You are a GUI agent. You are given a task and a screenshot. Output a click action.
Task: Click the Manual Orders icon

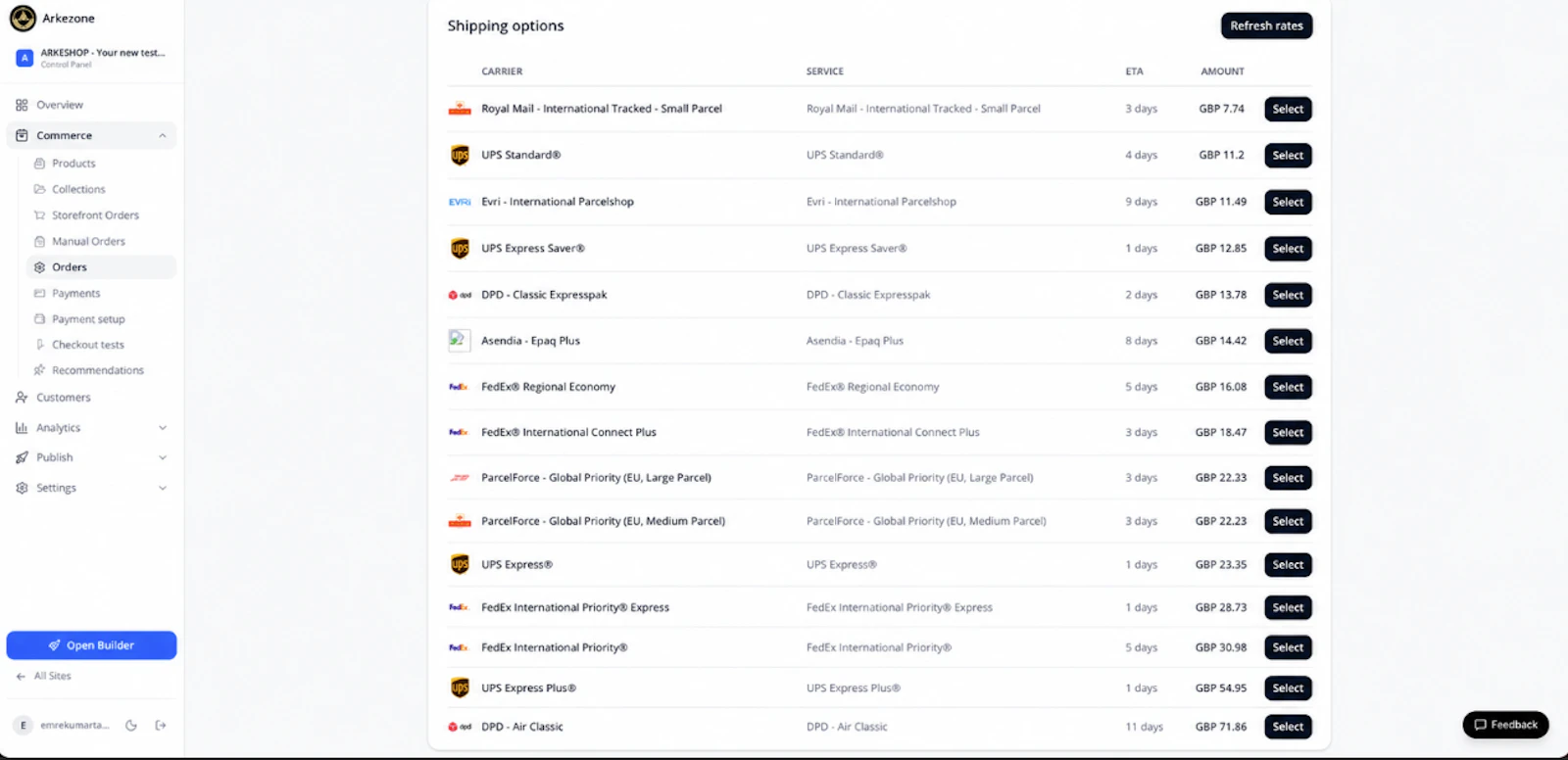tap(40, 241)
